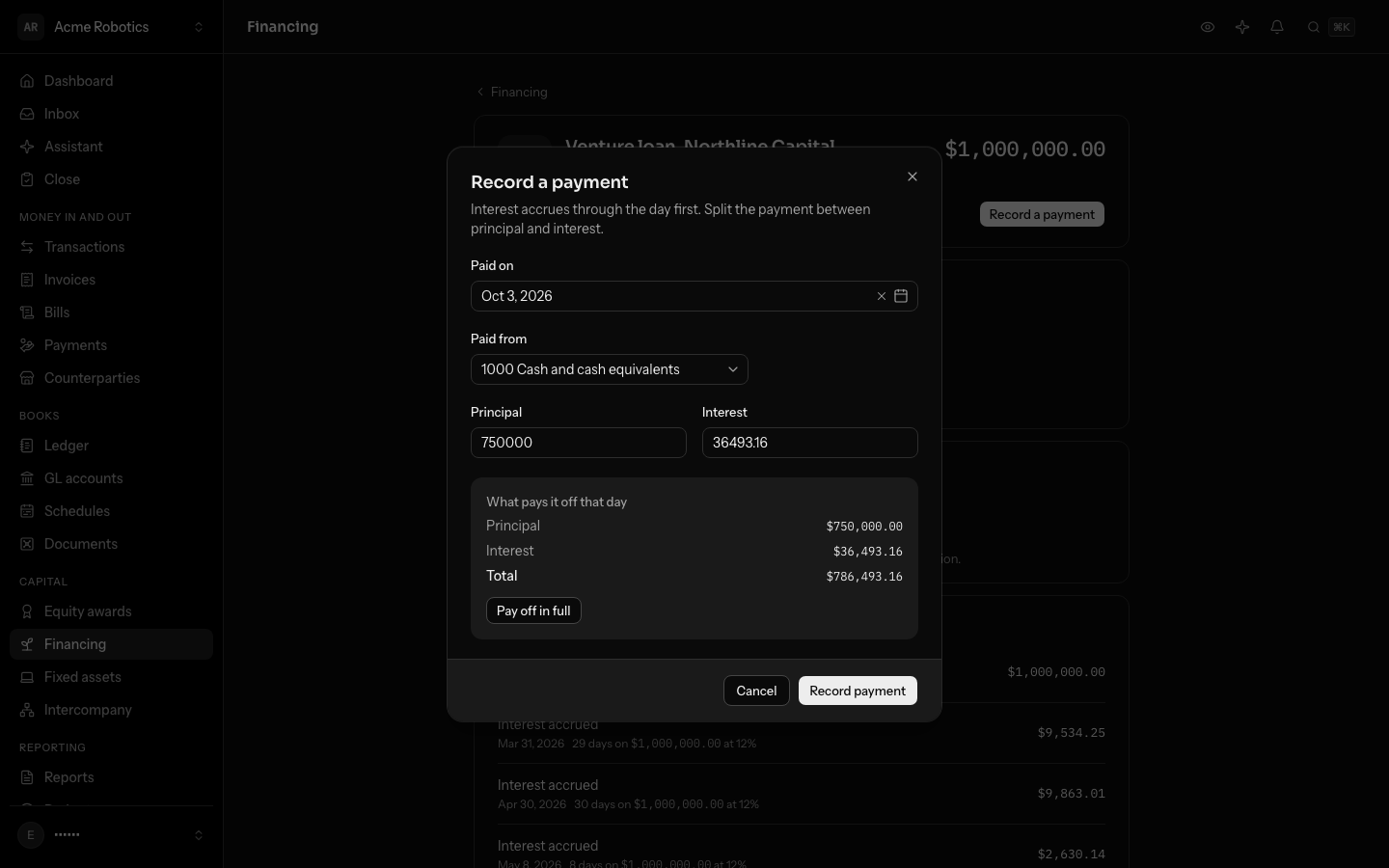Expand the Acme Robotics workspace switcher
The width and height of the screenshot is (1389, 868).
112,27
